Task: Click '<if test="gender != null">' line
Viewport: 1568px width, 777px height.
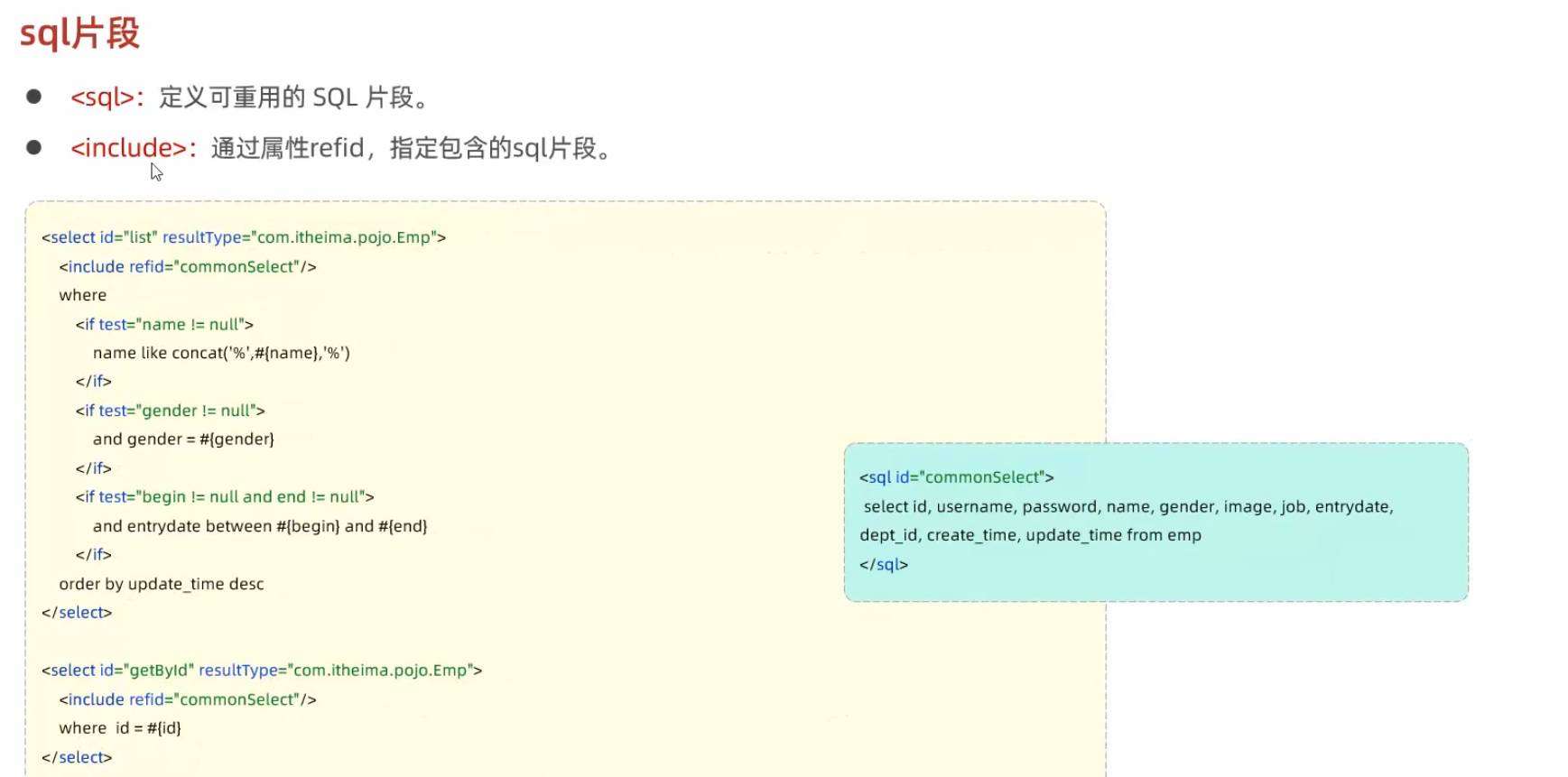Action: pyautogui.click(x=171, y=411)
